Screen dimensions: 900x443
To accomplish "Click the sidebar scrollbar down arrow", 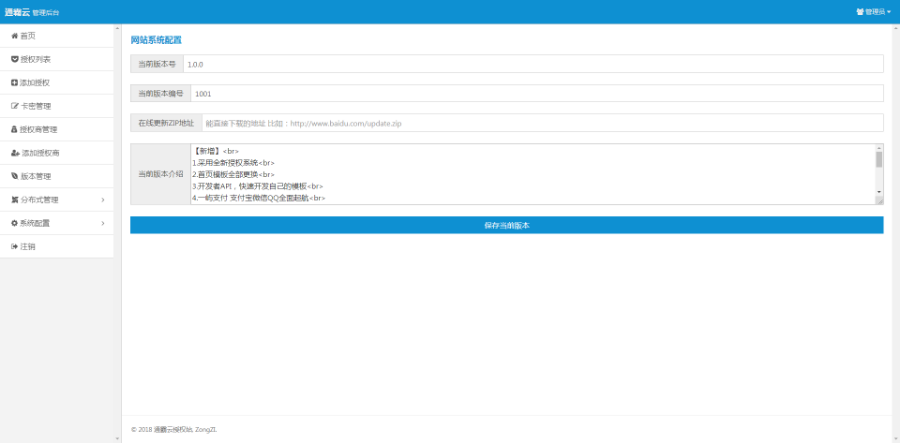I will [x=117, y=439].
